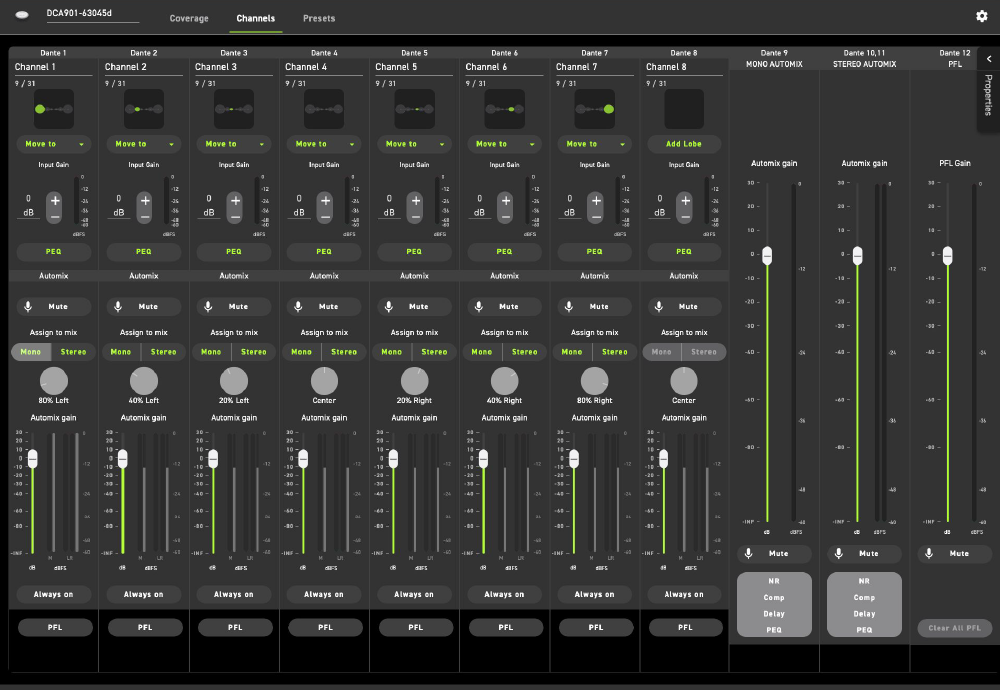Image resolution: width=1000 pixels, height=690 pixels.
Task: Adjust the Channel 4 pan knob
Action: 324,380
